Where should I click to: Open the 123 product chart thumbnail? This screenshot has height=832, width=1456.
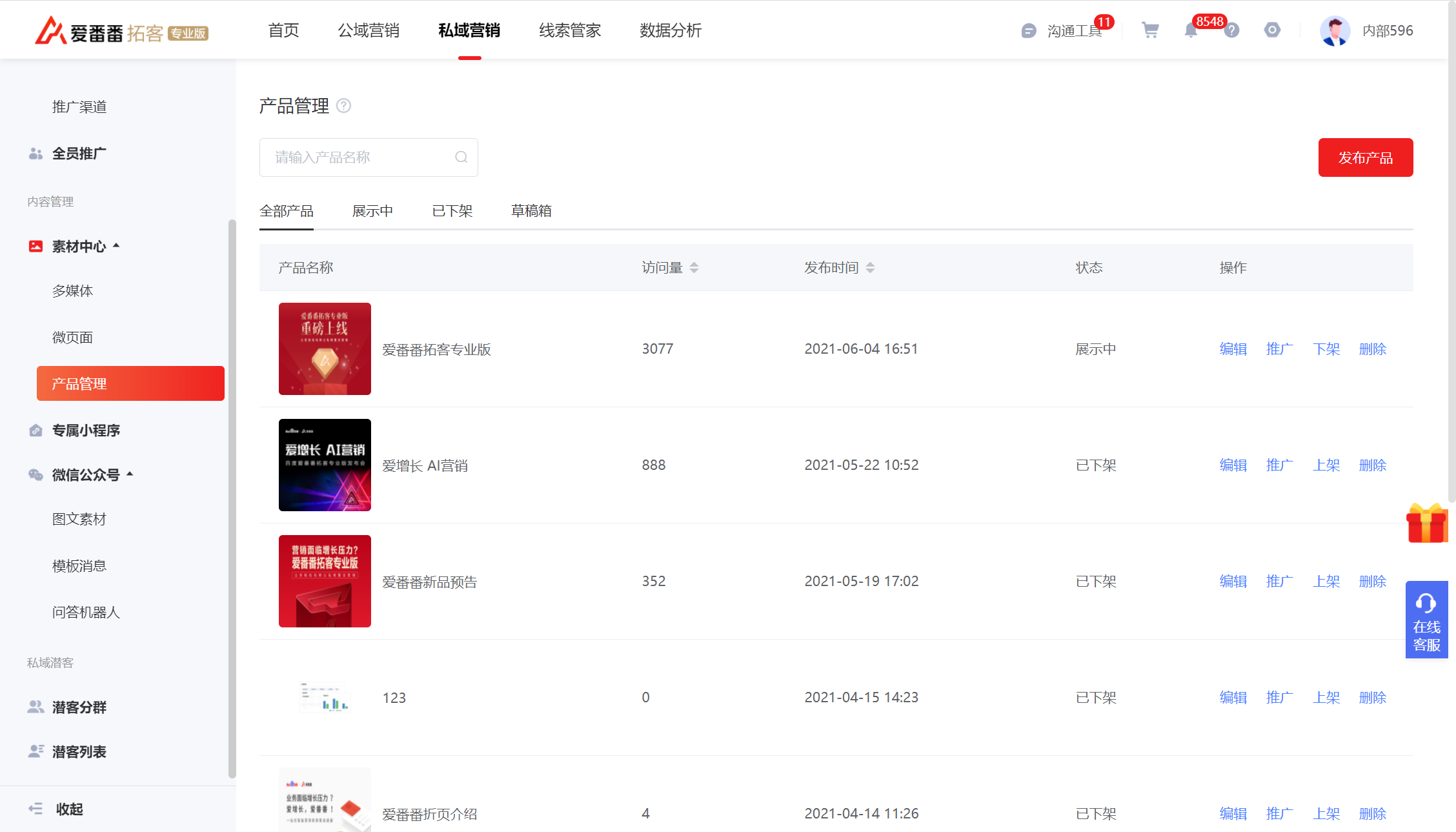(325, 697)
